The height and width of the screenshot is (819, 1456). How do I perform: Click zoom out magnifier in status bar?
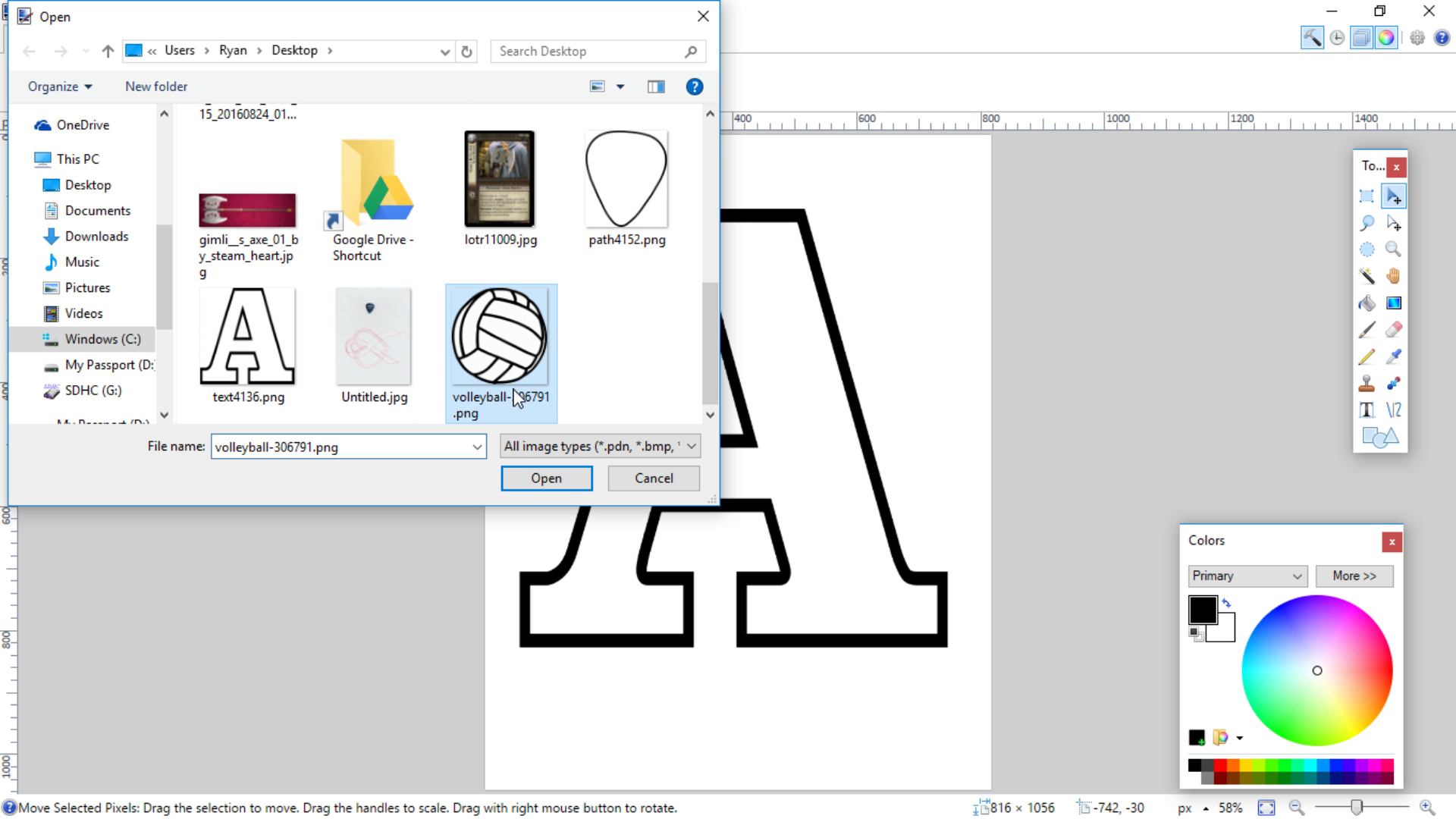point(1297,808)
